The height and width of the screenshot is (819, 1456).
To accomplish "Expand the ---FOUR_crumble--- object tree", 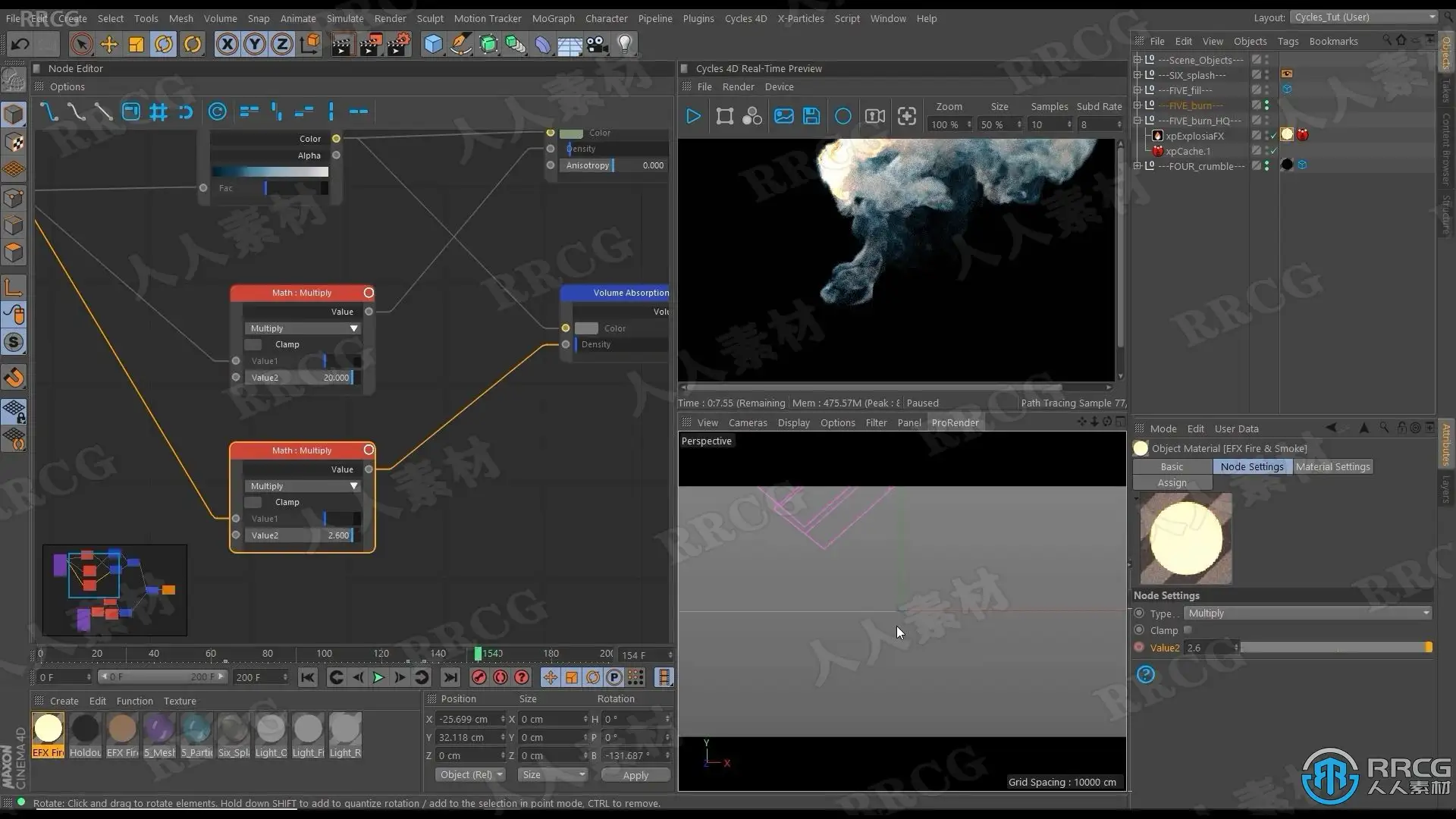I will [1137, 166].
